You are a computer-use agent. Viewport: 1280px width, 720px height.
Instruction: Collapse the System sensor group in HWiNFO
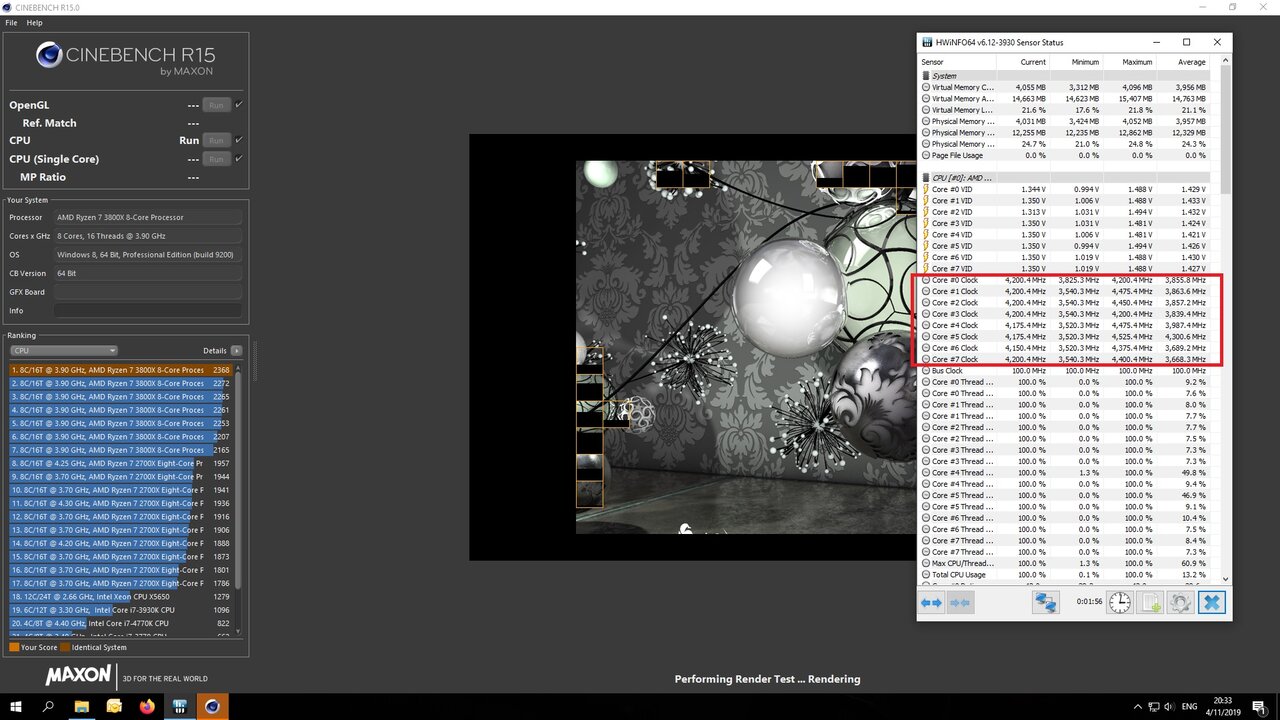coord(926,76)
